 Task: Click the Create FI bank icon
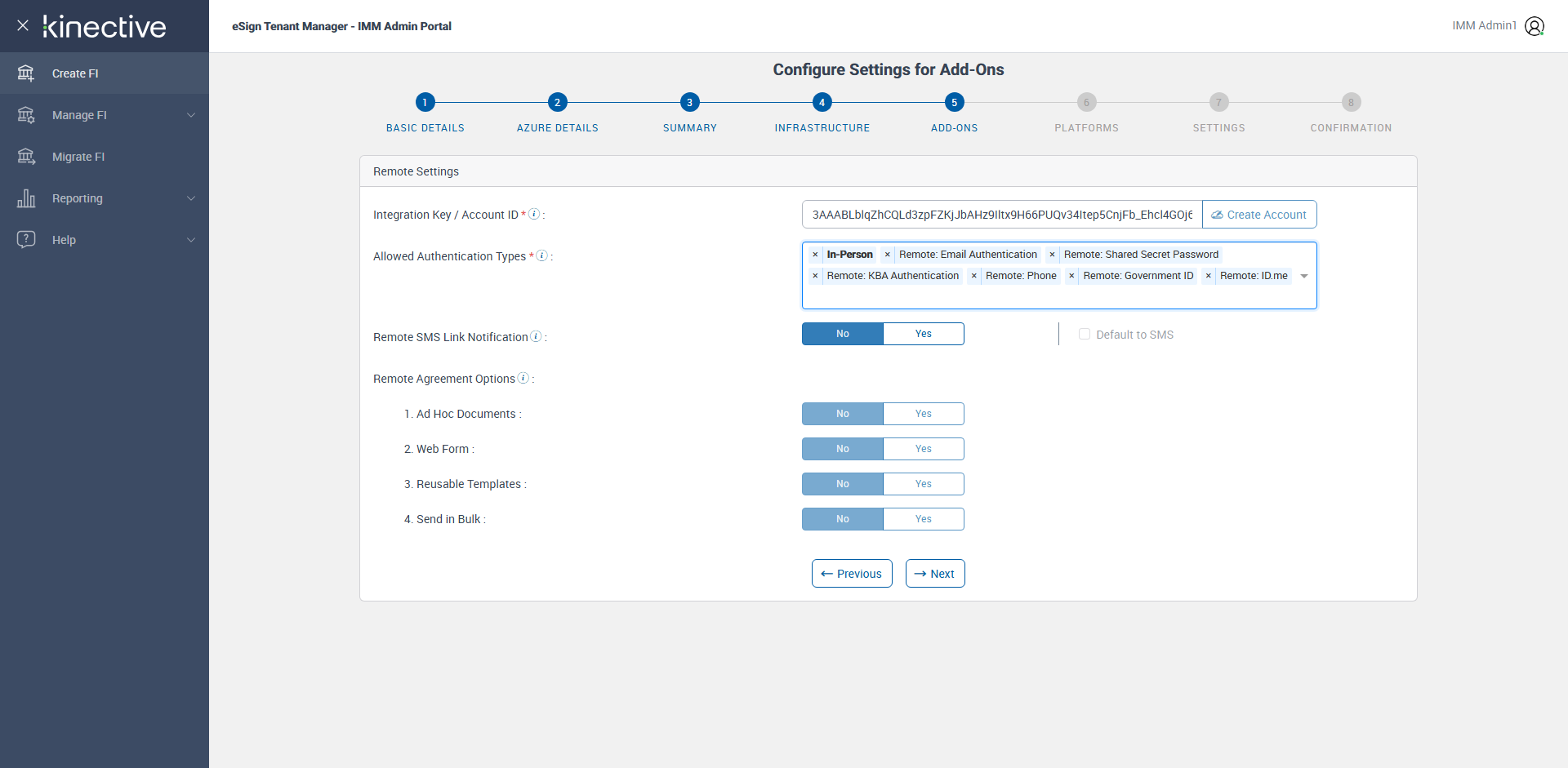click(x=26, y=73)
